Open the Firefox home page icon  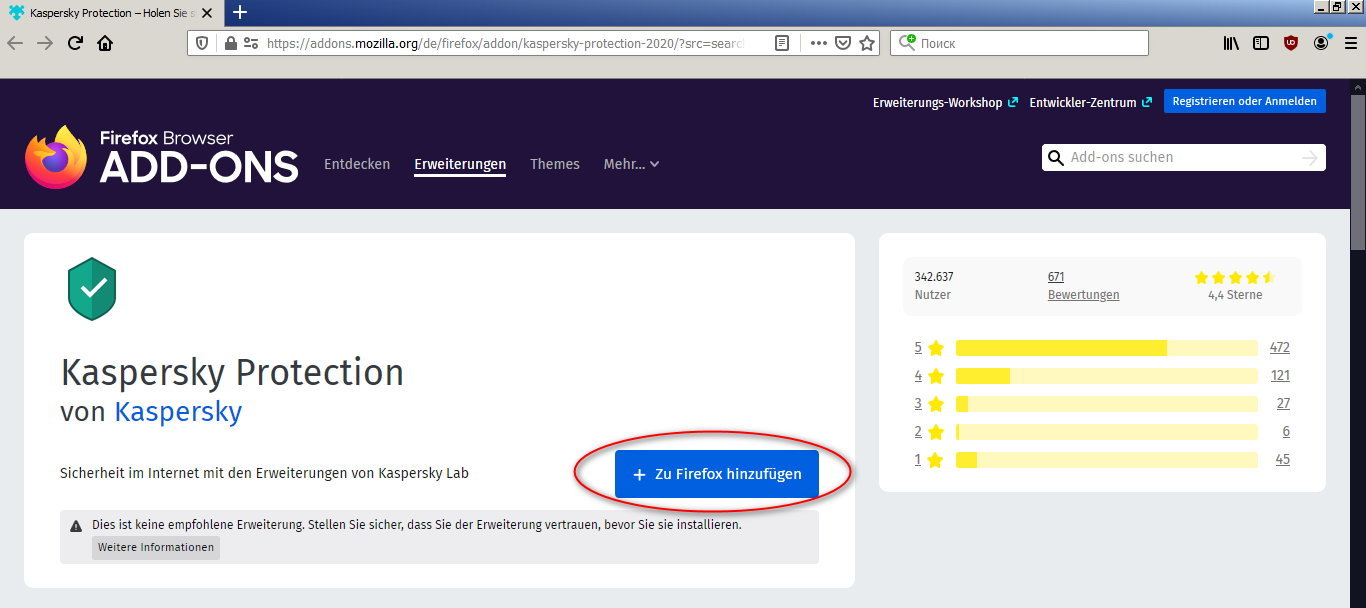pos(105,43)
